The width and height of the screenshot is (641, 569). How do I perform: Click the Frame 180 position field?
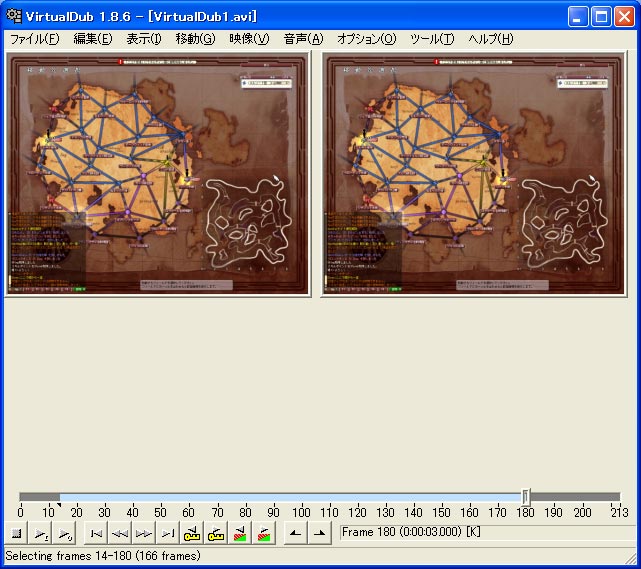pyautogui.click(x=489, y=532)
